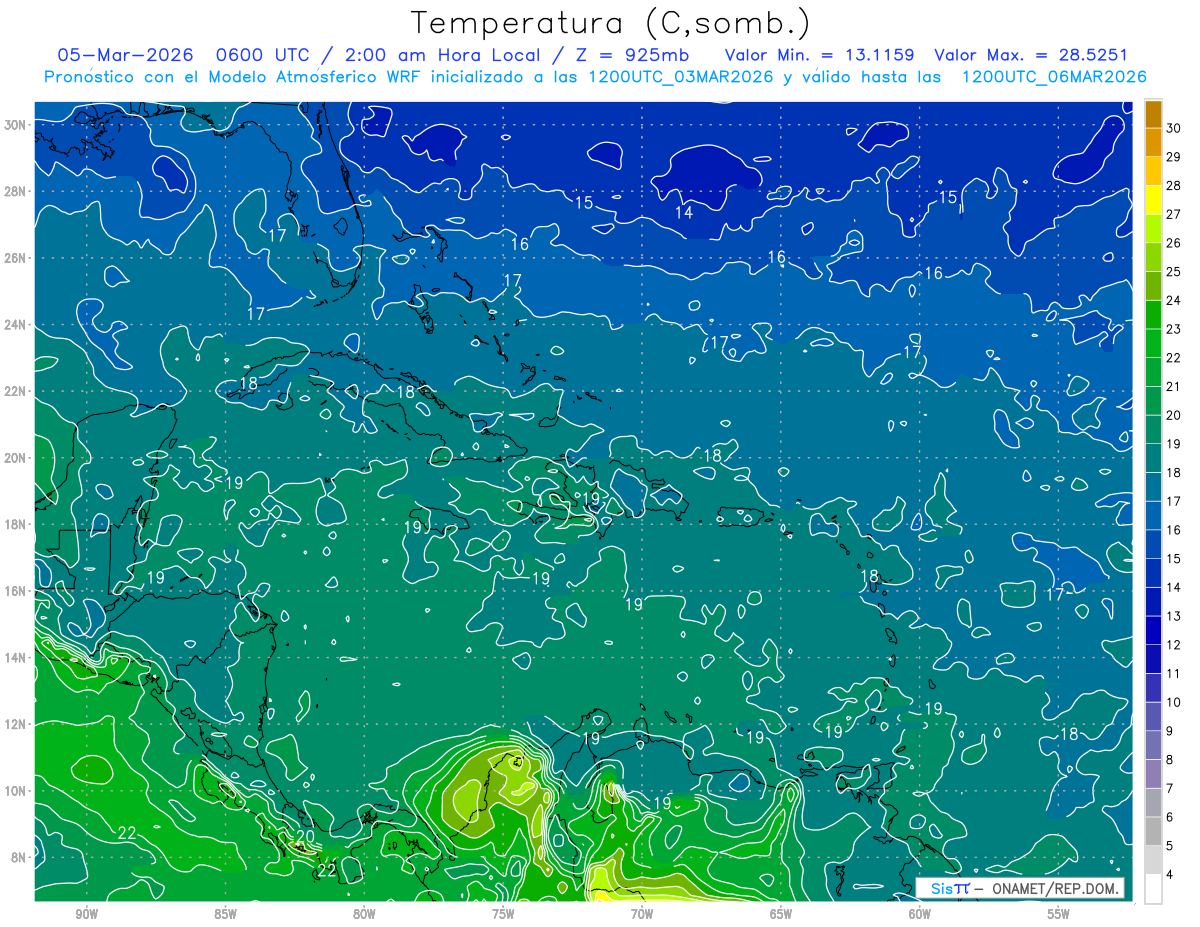
Task: Click the colorbar label "30"
Action: [1174, 128]
